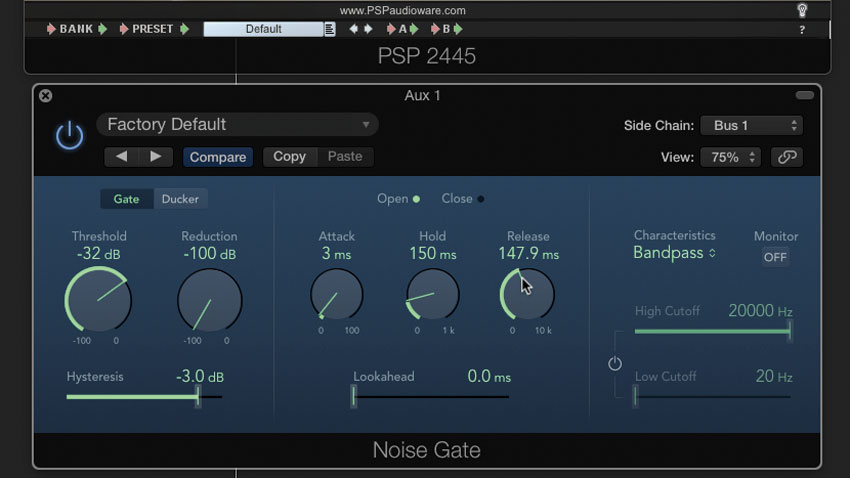
Task: Close the Aux 1 plugin window
Action: pyautogui.click(x=46, y=96)
